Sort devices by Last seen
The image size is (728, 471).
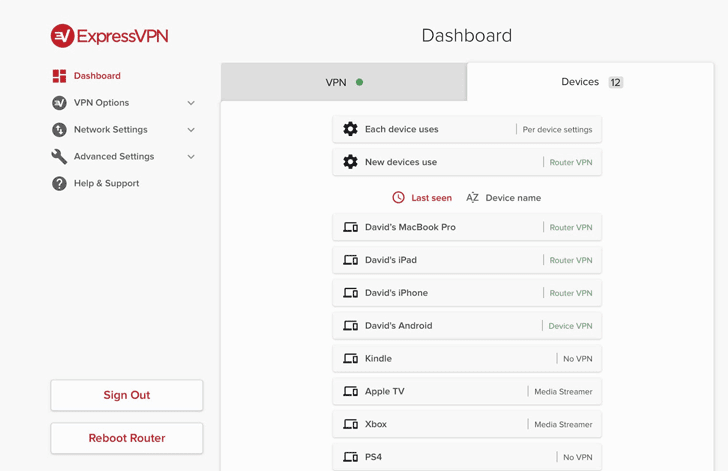431,198
